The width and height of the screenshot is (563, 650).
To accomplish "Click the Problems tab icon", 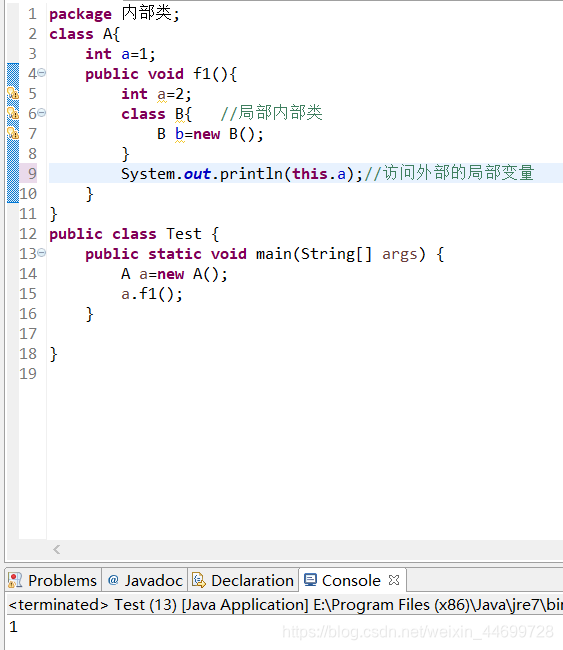I will tap(15, 580).
